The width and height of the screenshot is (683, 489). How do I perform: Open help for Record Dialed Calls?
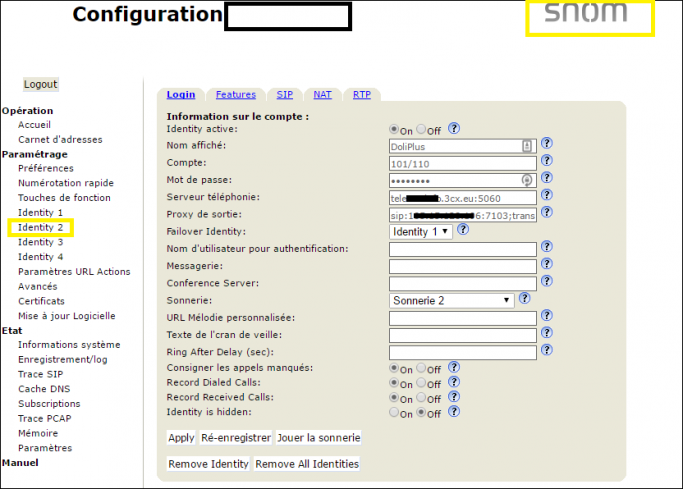coord(454,382)
